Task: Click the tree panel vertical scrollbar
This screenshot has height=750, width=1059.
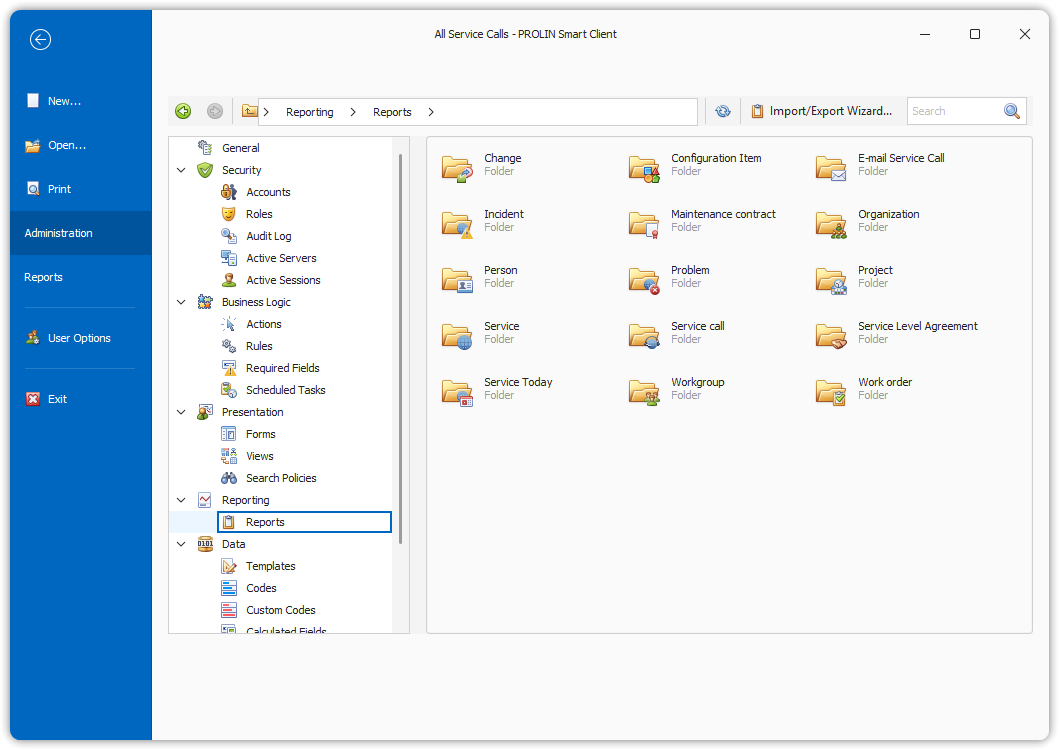Action: click(401, 350)
